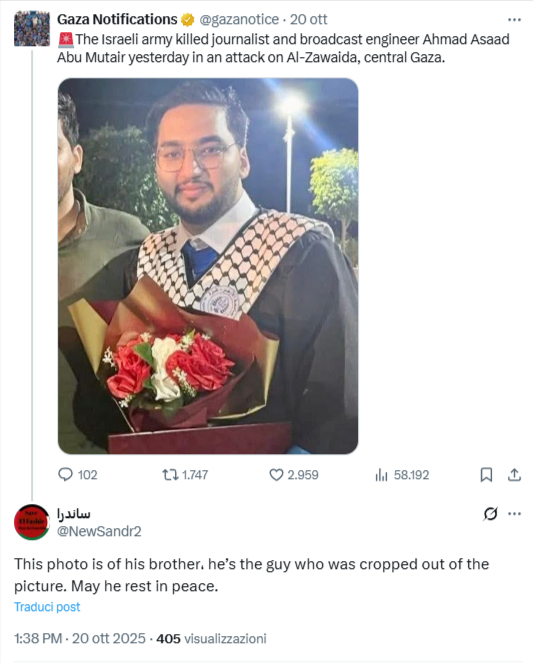Open view analytics showing 58.192
The height and width of the screenshot is (663, 533).
click(402, 475)
